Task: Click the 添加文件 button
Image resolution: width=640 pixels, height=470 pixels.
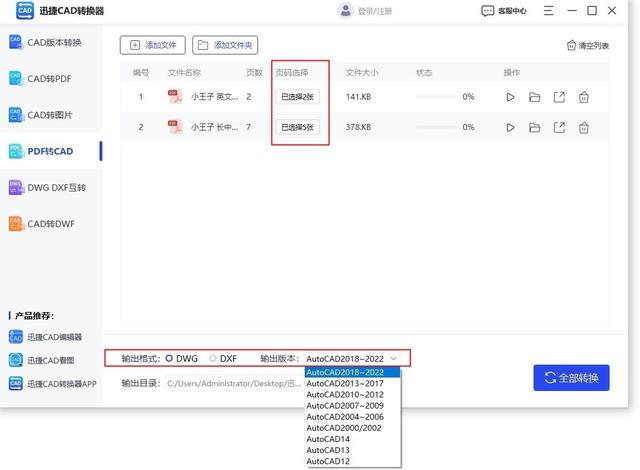Action: (x=153, y=45)
